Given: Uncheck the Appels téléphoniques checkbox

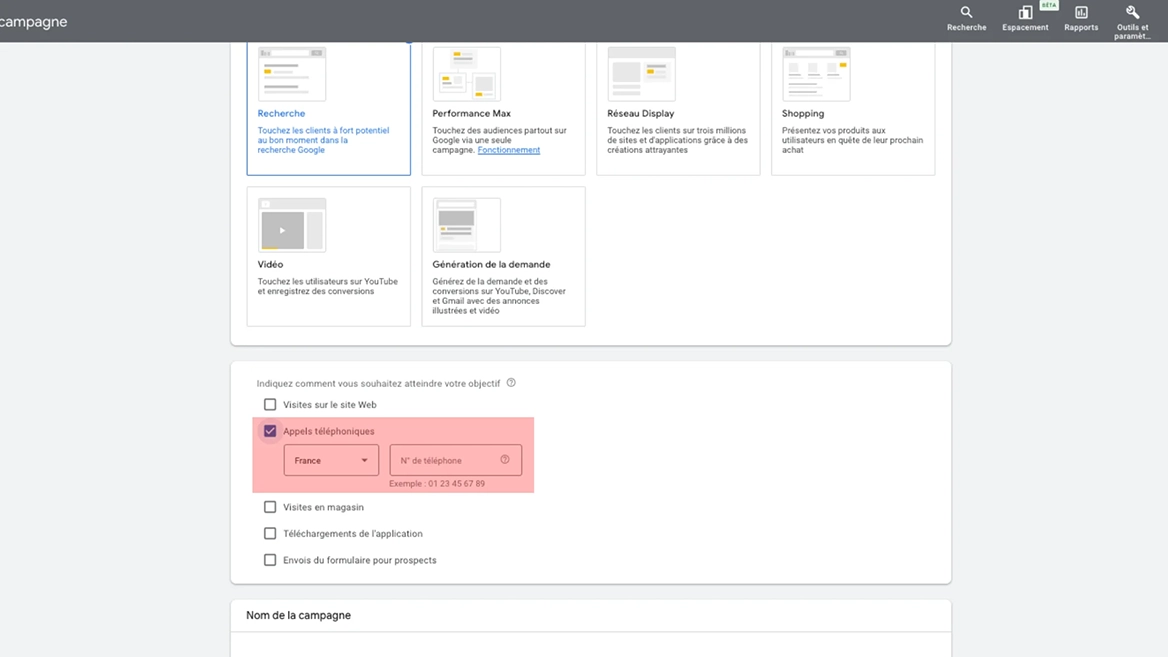Looking at the screenshot, I should 270,431.
